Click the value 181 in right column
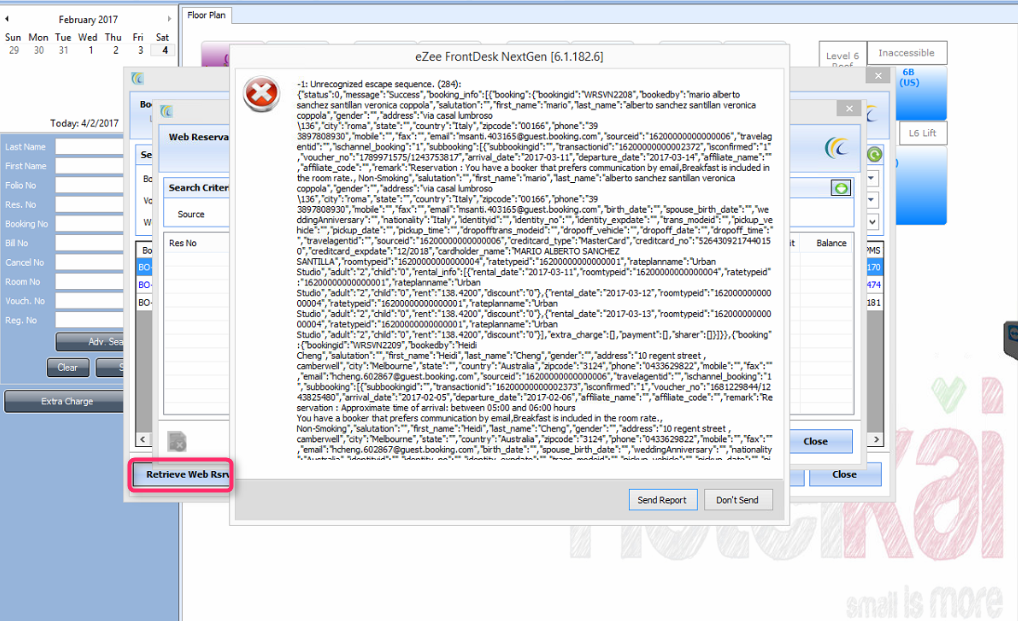The height and width of the screenshot is (621, 1018). pyautogui.click(x=873, y=302)
